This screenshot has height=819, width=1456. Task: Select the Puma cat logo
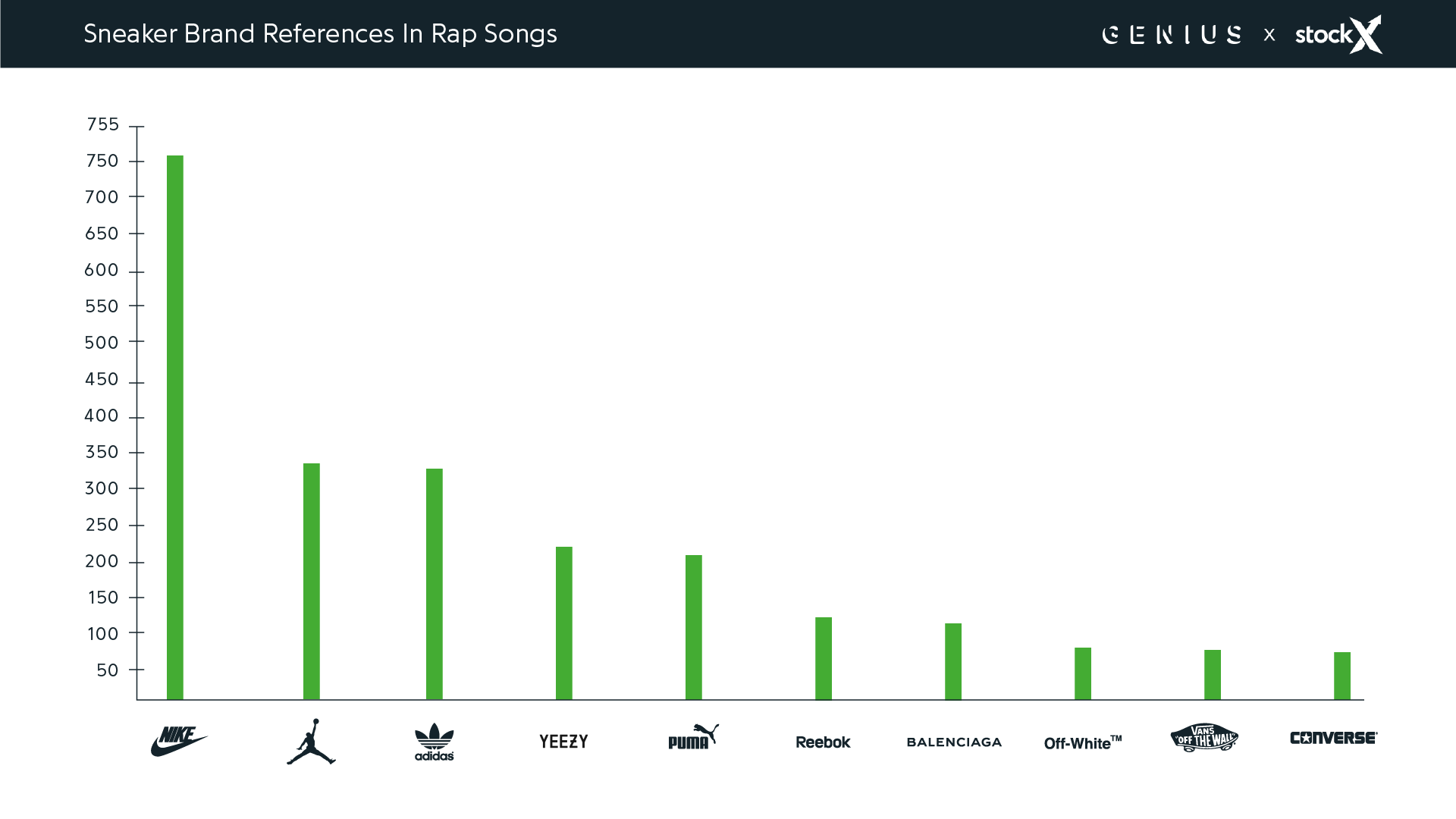tap(692, 737)
